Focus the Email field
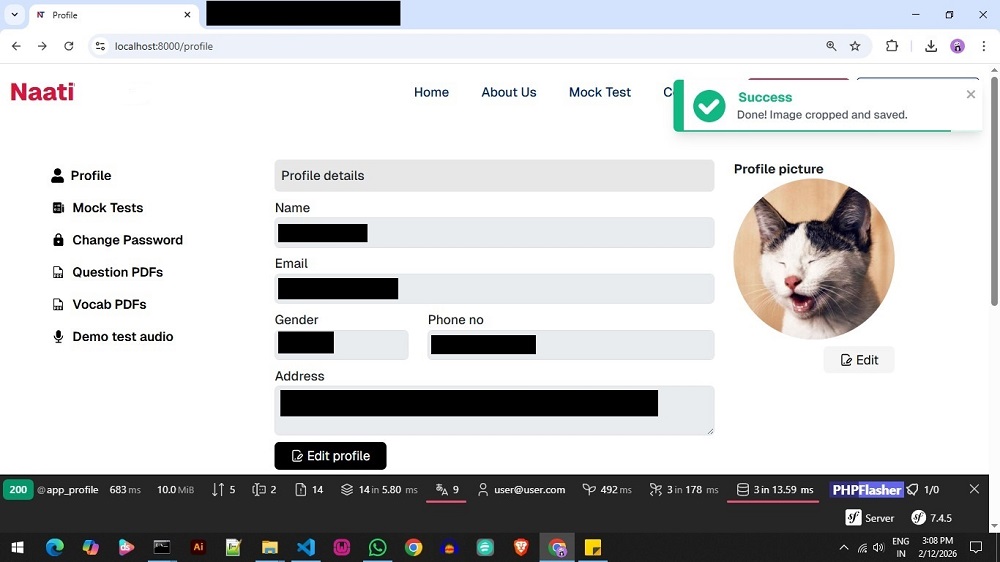Viewport: 1000px width, 562px height. tap(494, 288)
